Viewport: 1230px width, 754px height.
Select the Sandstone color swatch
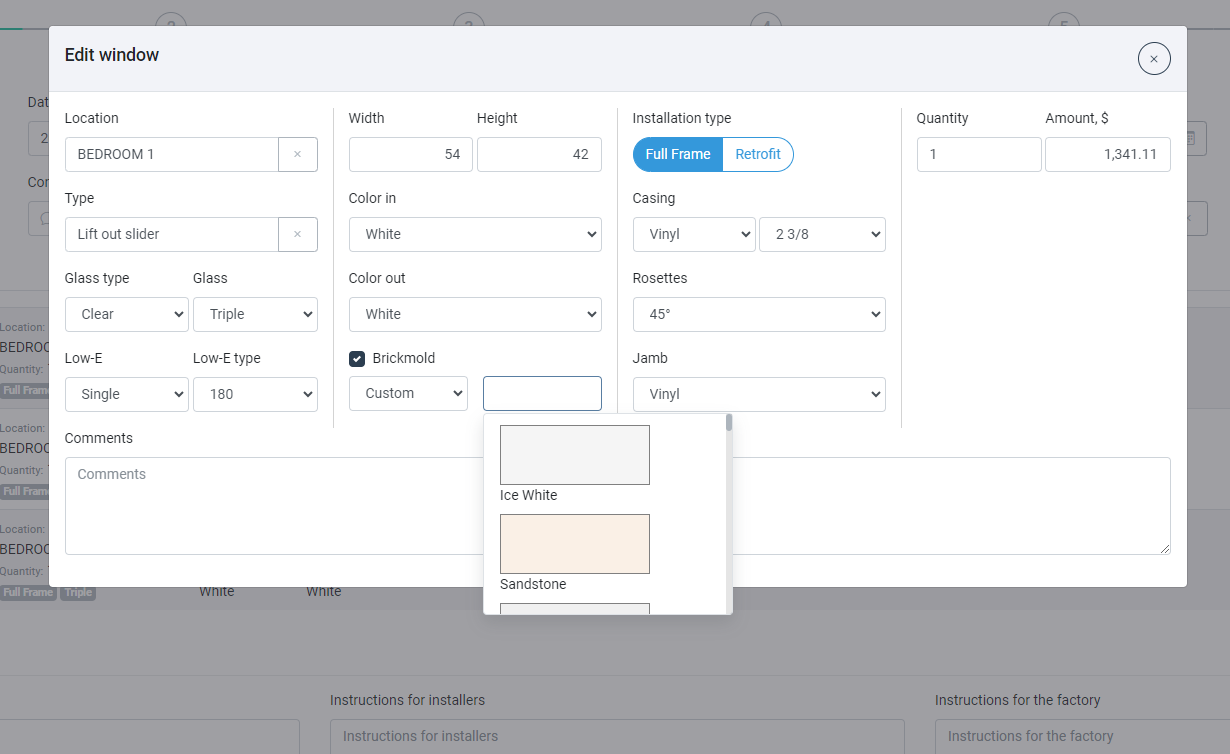(574, 543)
